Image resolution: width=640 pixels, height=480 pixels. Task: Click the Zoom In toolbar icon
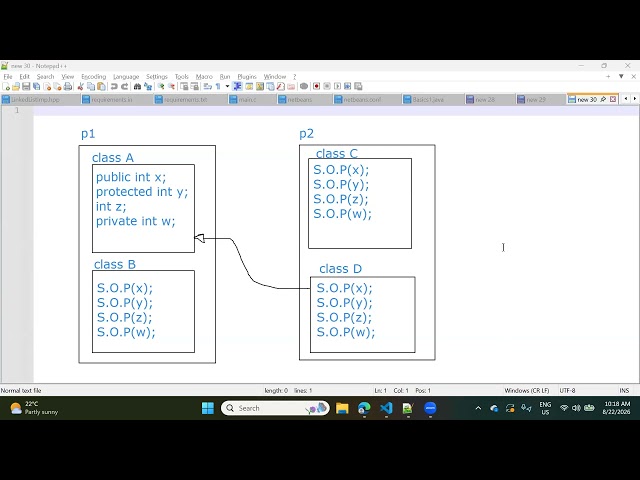pyautogui.click(x=161, y=87)
